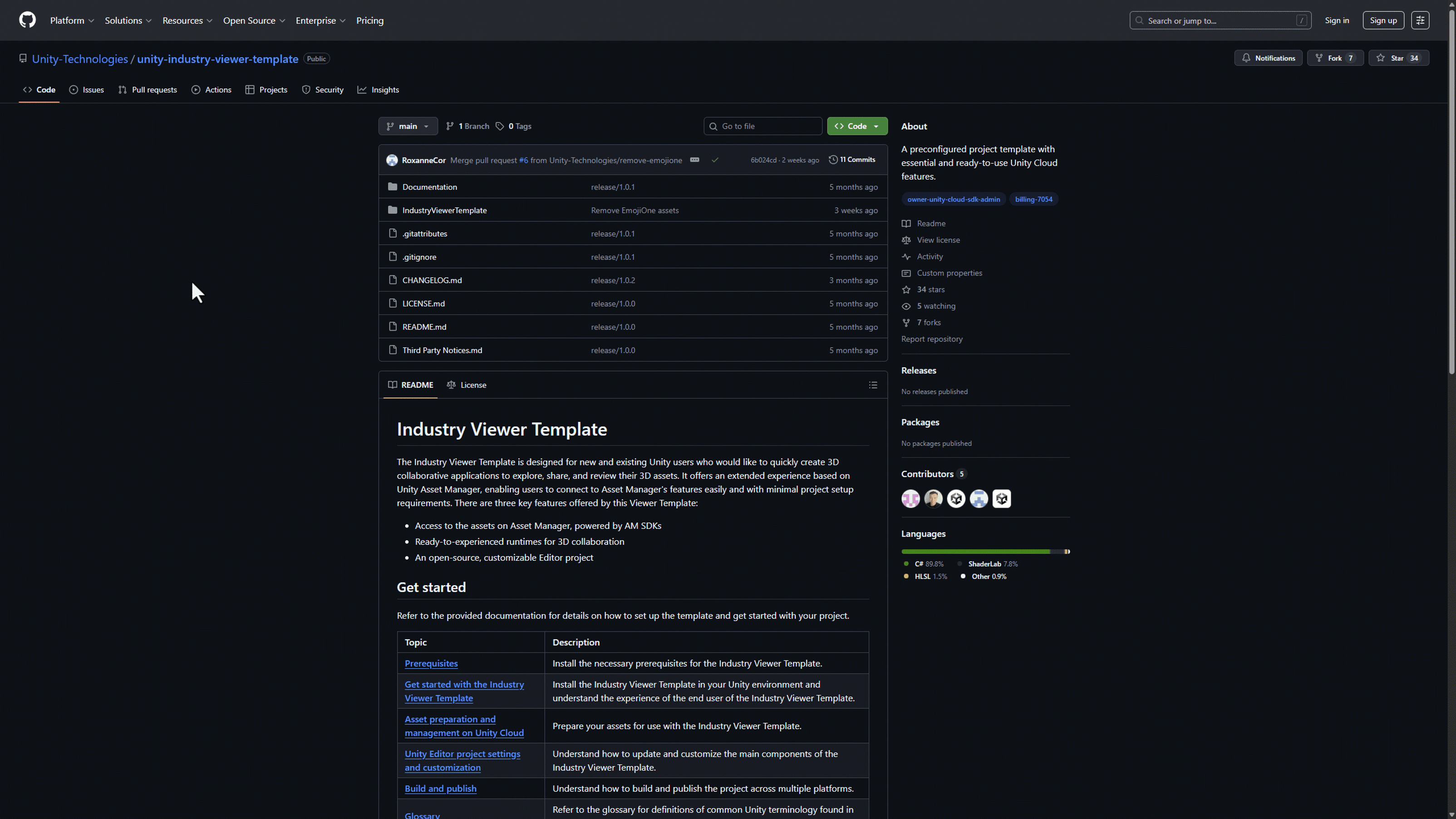Click the IndustryViewerTemplate folder icon
The image size is (1456, 819).
point(393,210)
